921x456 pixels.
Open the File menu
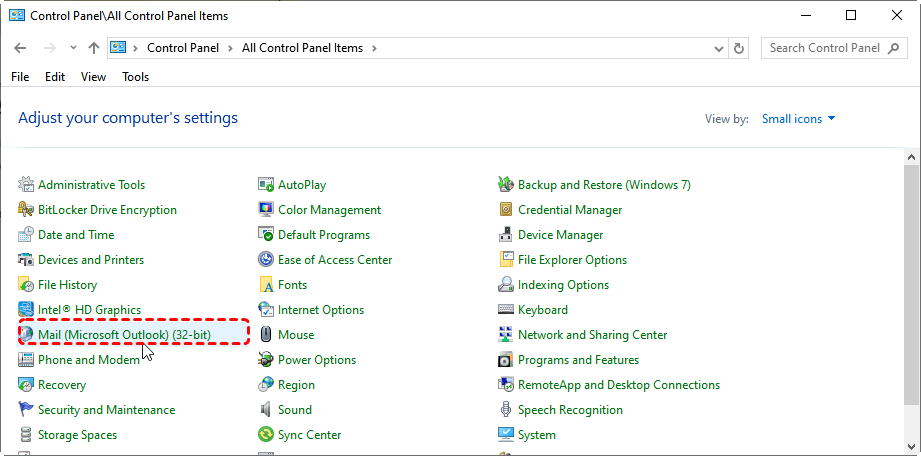click(20, 77)
